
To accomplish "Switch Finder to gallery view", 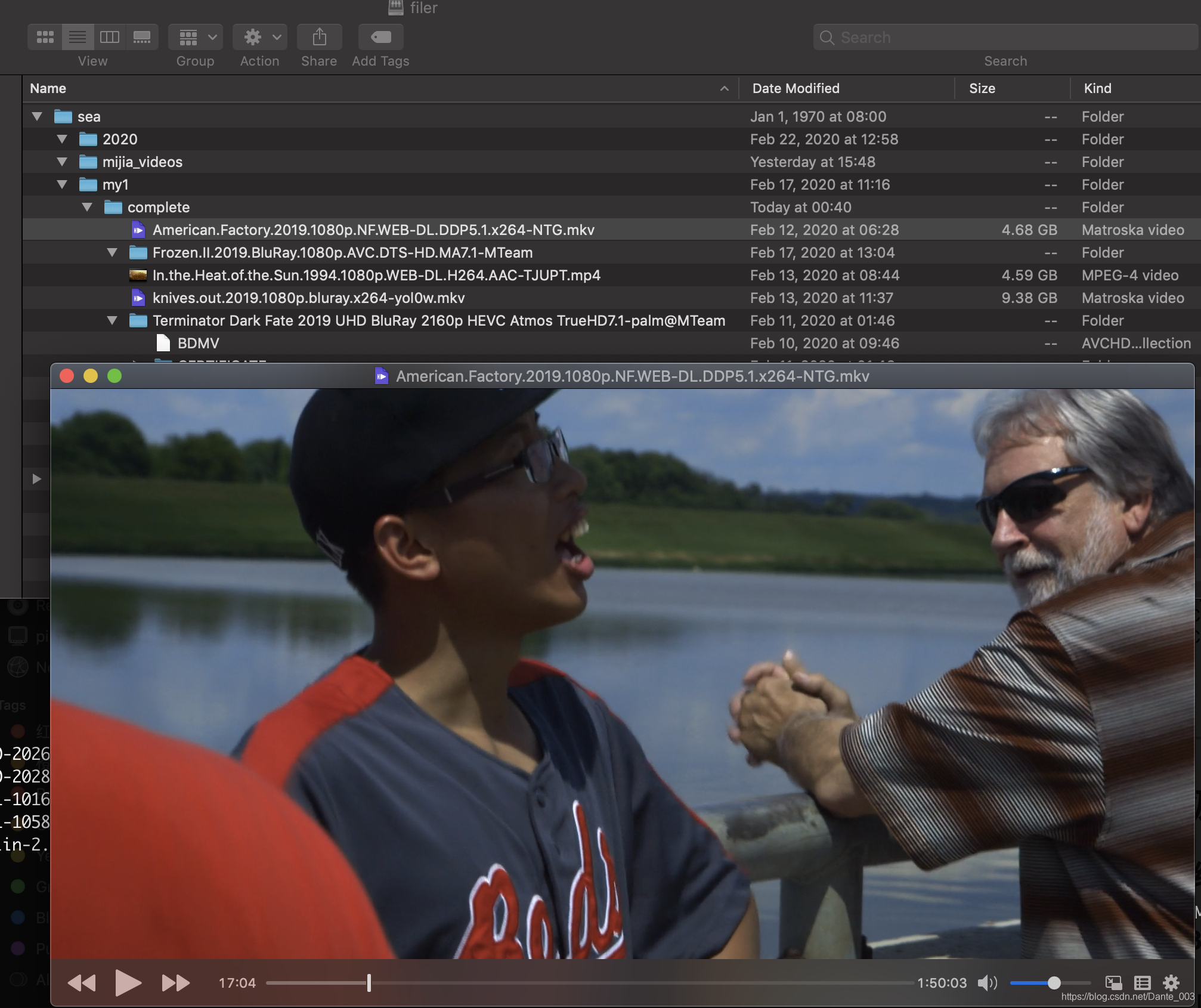I will point(142,37).
